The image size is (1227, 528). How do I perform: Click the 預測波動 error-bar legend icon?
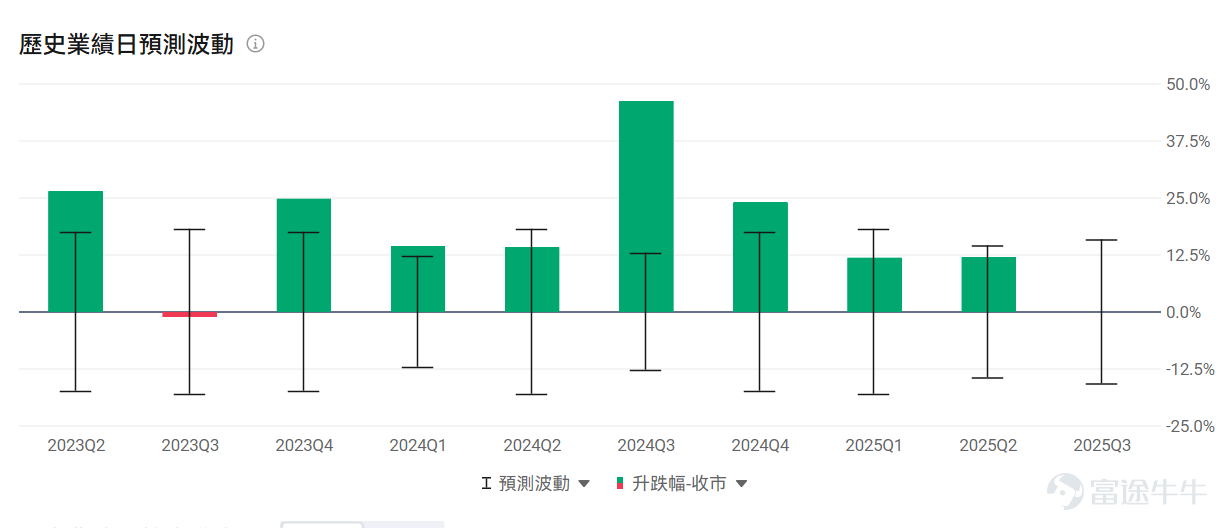point(487,483)
